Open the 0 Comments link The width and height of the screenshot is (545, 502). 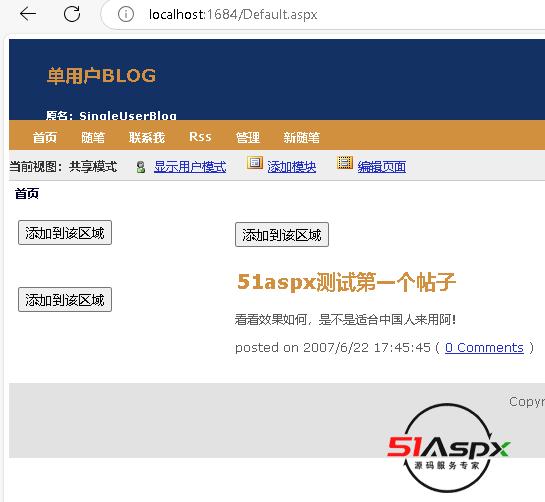click(x=484, y=347)
